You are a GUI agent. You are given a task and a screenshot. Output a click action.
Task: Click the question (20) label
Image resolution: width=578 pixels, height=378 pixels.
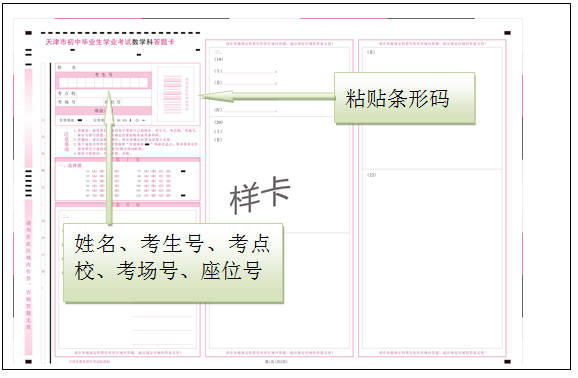tap(219, 122)
